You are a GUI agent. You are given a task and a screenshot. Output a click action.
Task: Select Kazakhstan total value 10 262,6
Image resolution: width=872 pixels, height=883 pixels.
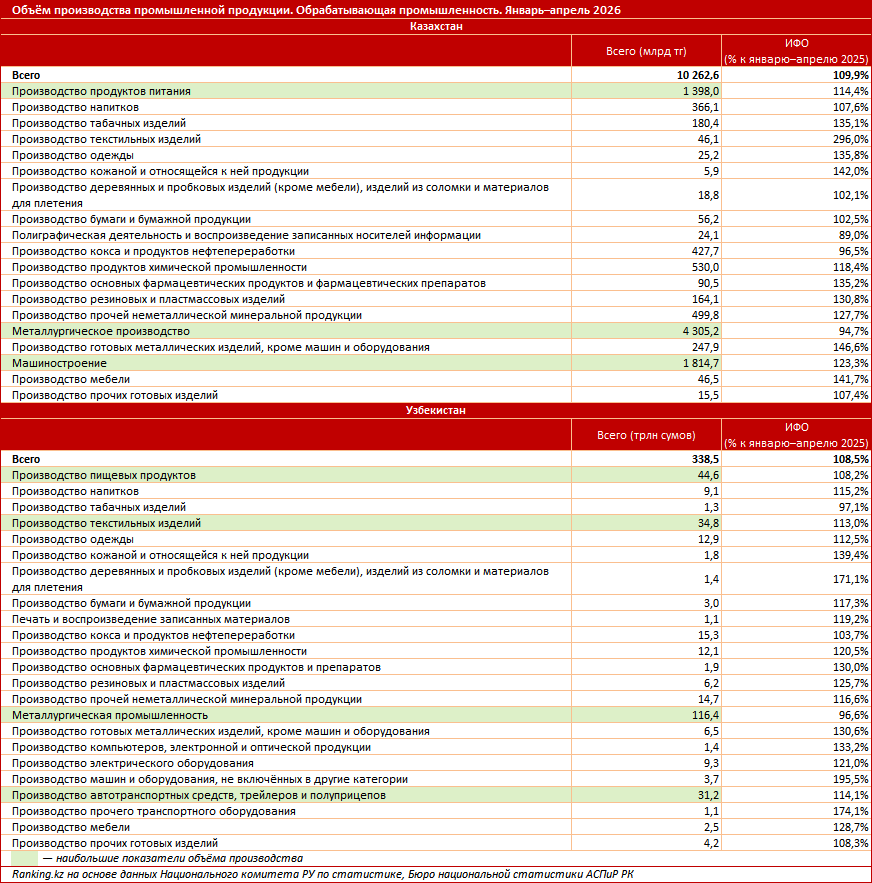tap(698, 75)
